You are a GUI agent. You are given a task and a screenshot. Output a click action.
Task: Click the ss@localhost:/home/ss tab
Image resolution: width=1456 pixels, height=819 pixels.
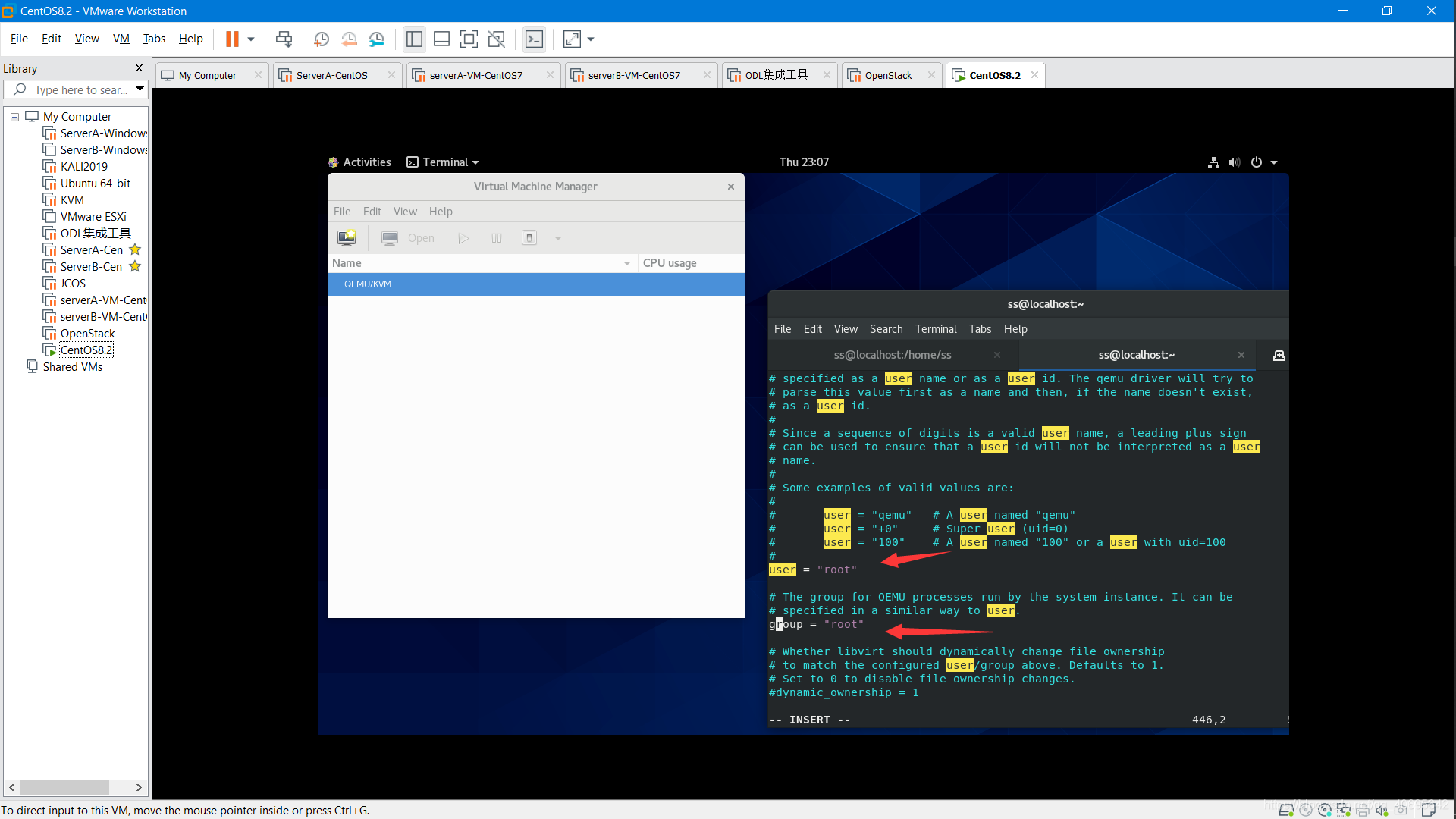(892, 354)
